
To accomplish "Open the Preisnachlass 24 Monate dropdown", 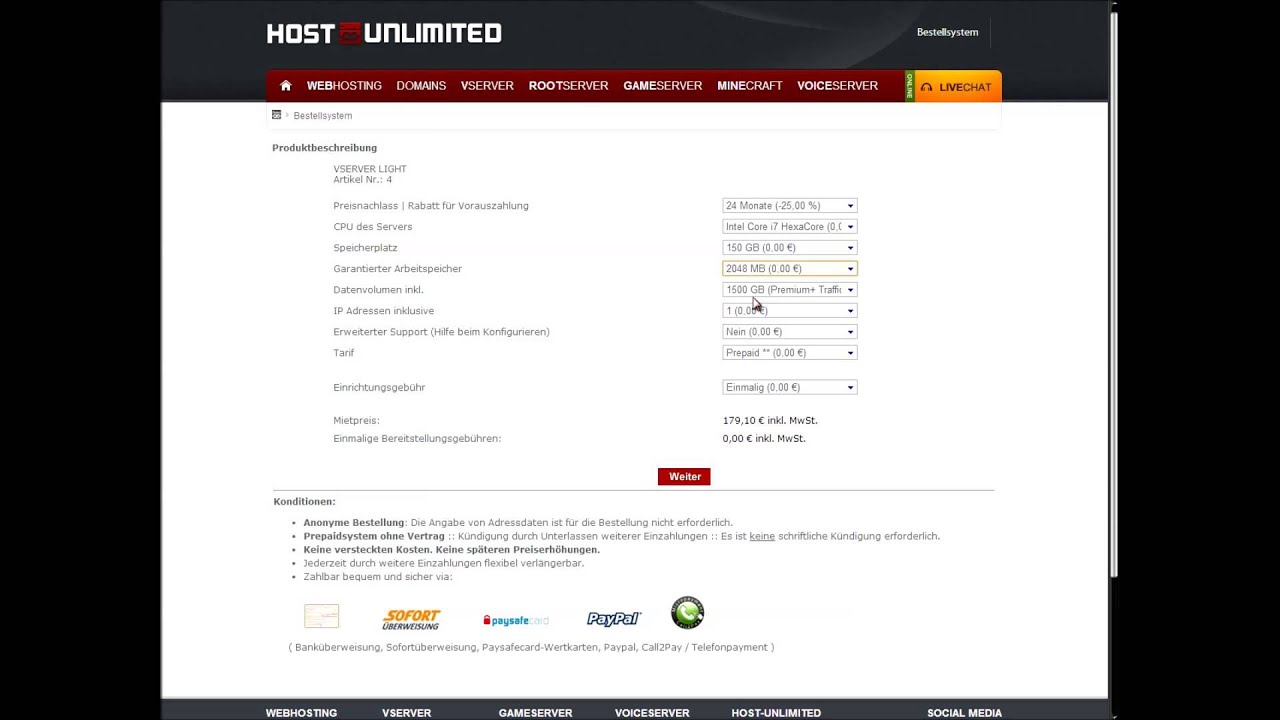I will (789, 206).
